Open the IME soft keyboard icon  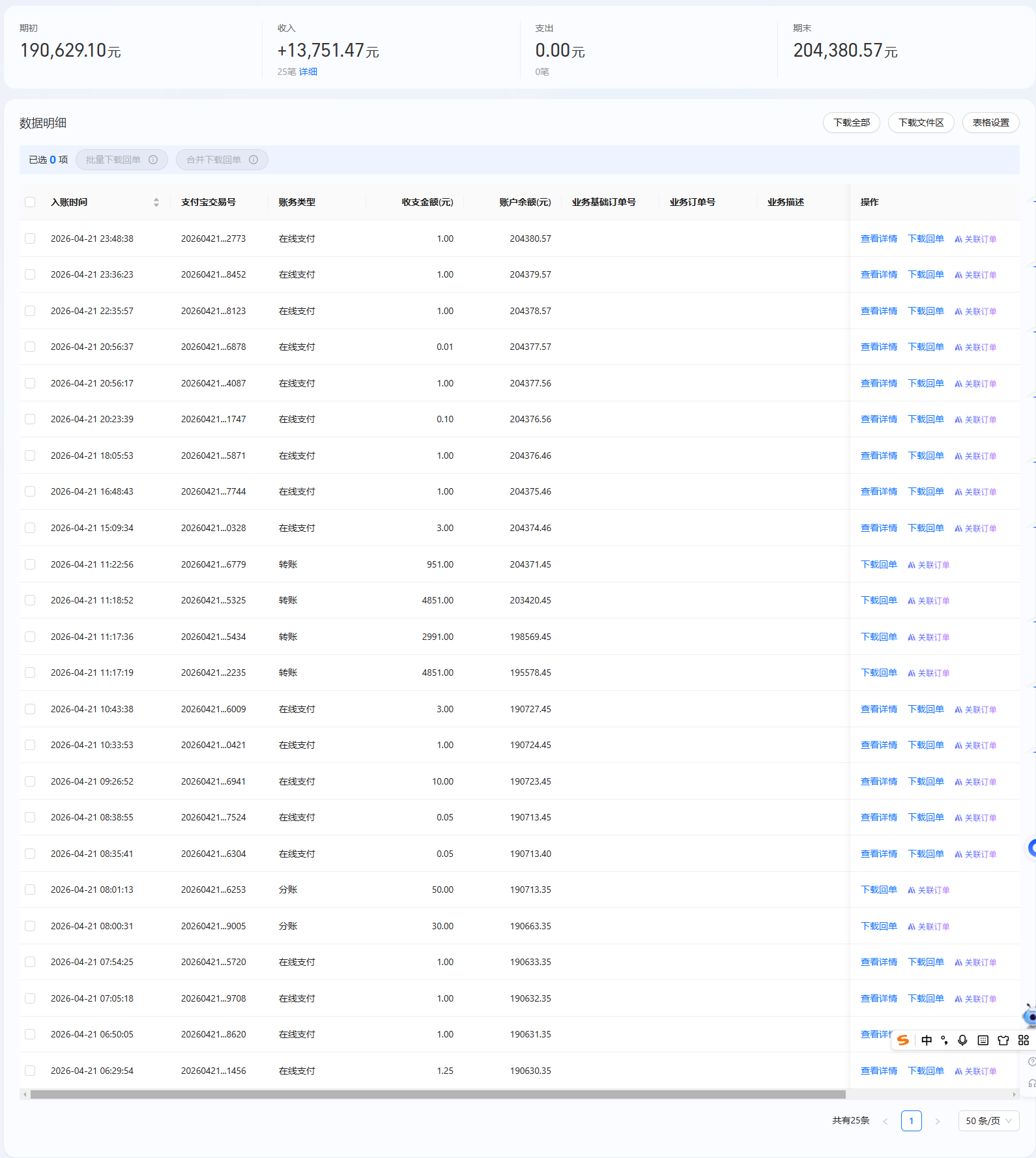click(x=983, y=1040)
